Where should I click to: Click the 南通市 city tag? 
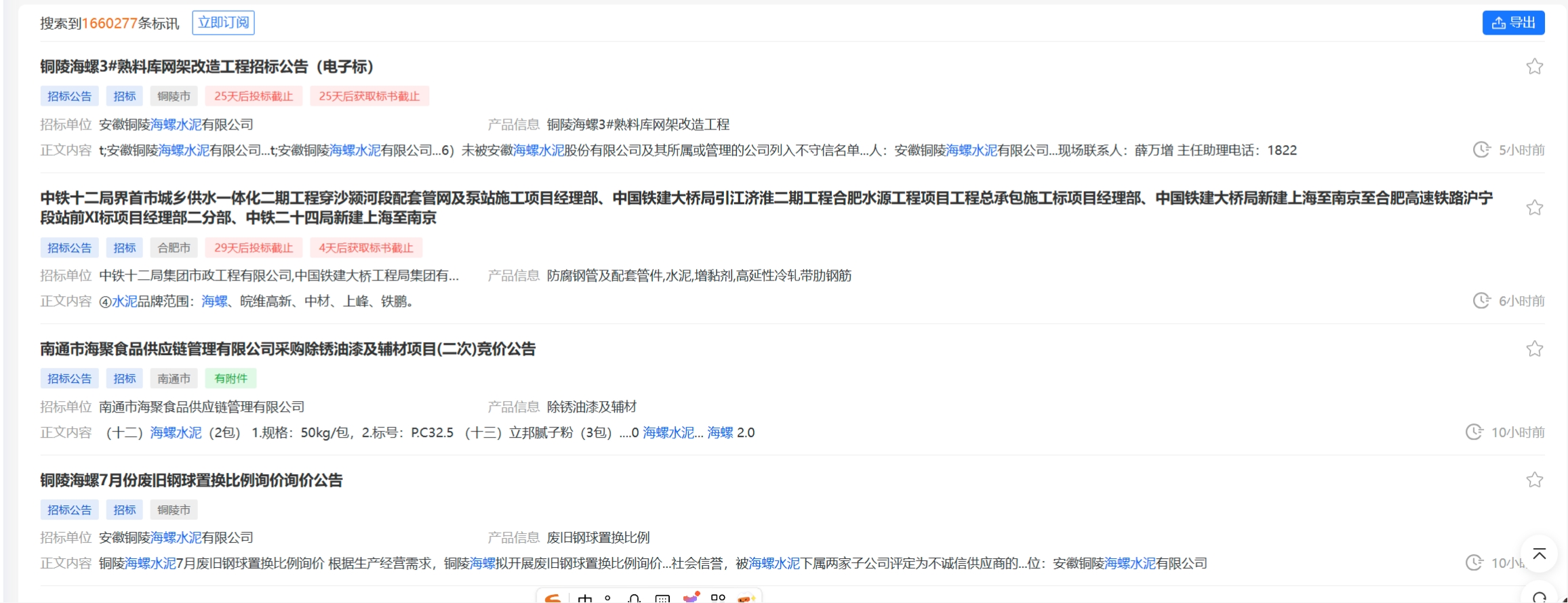(x=174, y=379)
